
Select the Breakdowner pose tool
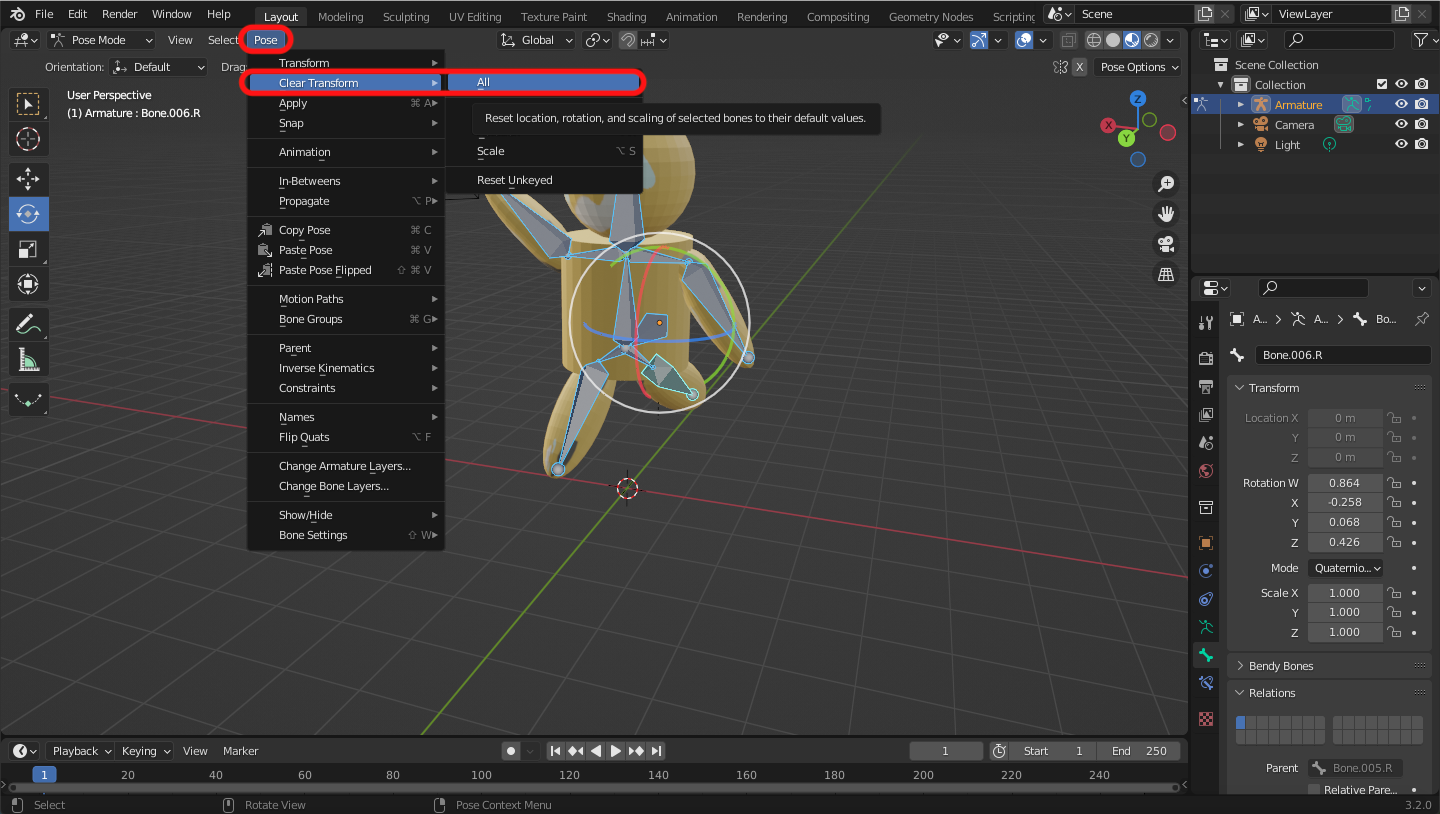28,400
